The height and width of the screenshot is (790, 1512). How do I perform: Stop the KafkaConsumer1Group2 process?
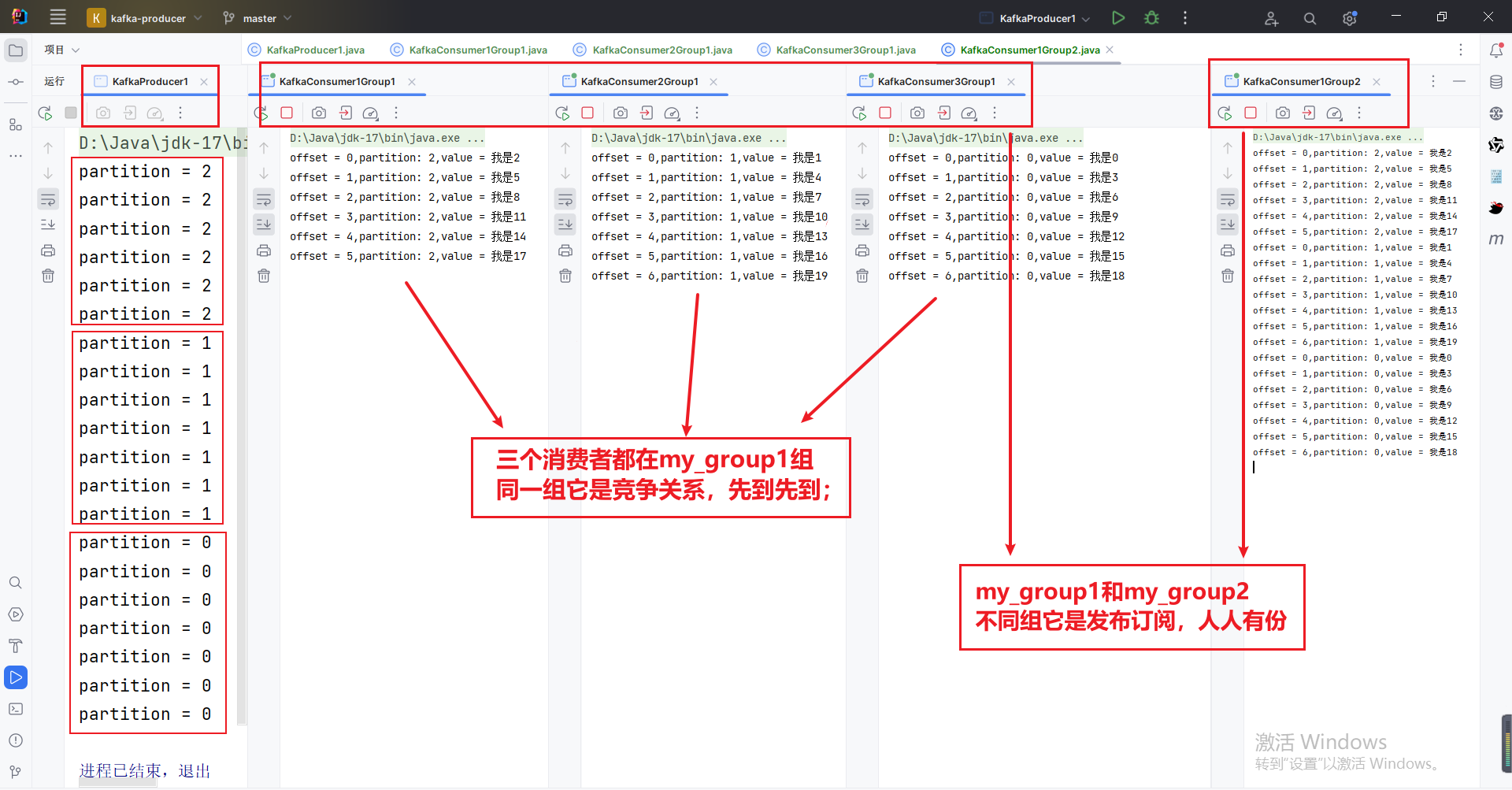1251,113
